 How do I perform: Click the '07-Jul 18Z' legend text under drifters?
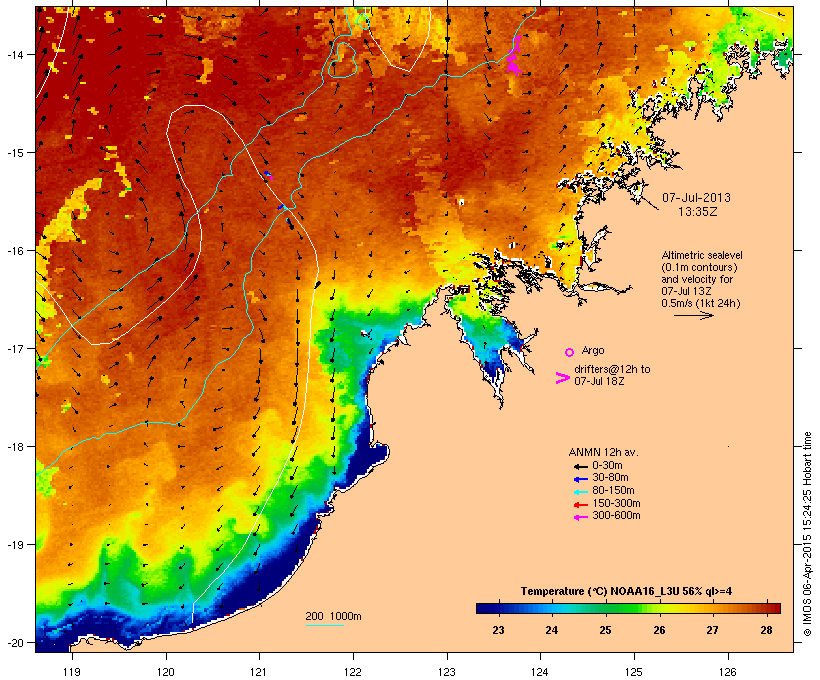[x=599, y=381]
